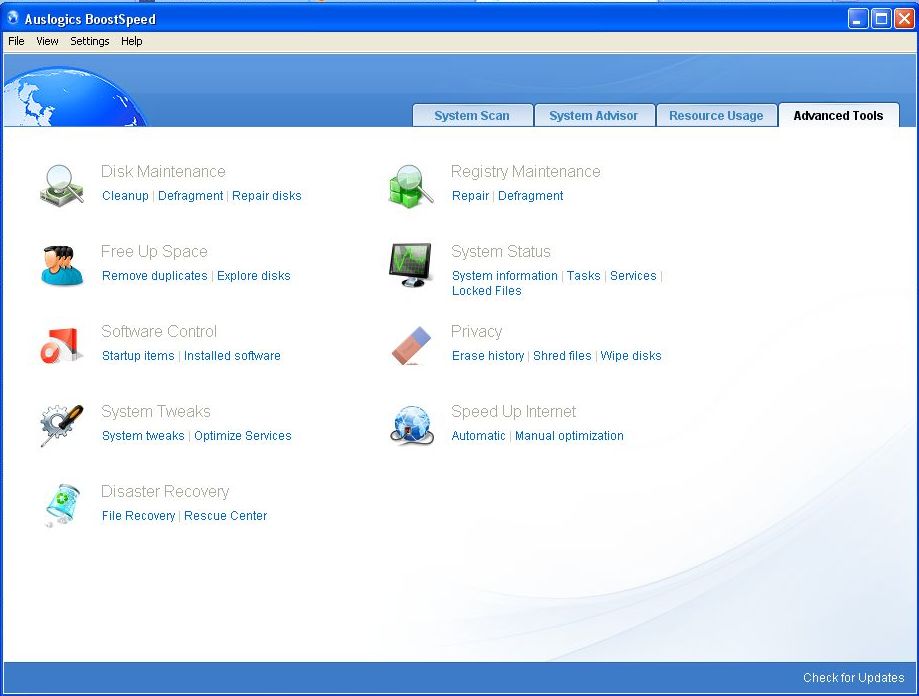Start Automatic internet optimization
Image resolution: width=919 pixels, height=696 pixels.
tap(478, 436)
